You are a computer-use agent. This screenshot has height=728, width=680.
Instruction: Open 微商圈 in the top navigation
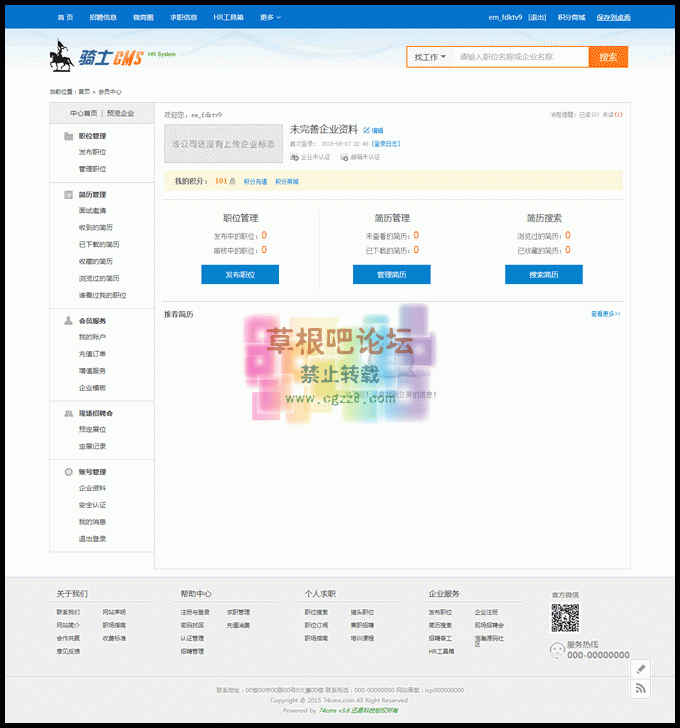(143, 17)
